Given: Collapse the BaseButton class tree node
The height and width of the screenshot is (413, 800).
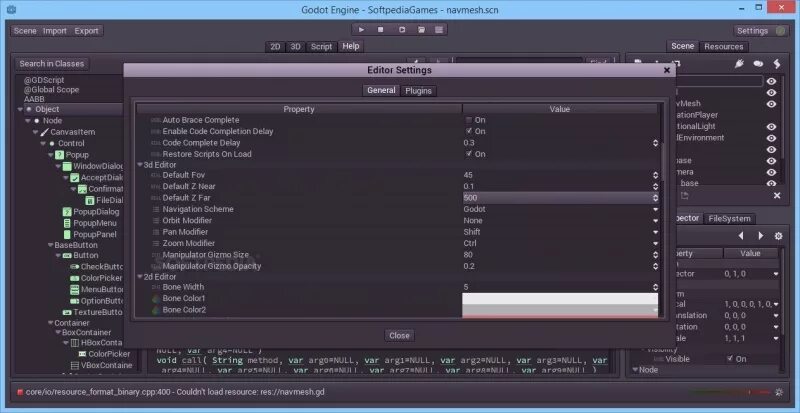Looking at the screenshot, I should 50,245.
